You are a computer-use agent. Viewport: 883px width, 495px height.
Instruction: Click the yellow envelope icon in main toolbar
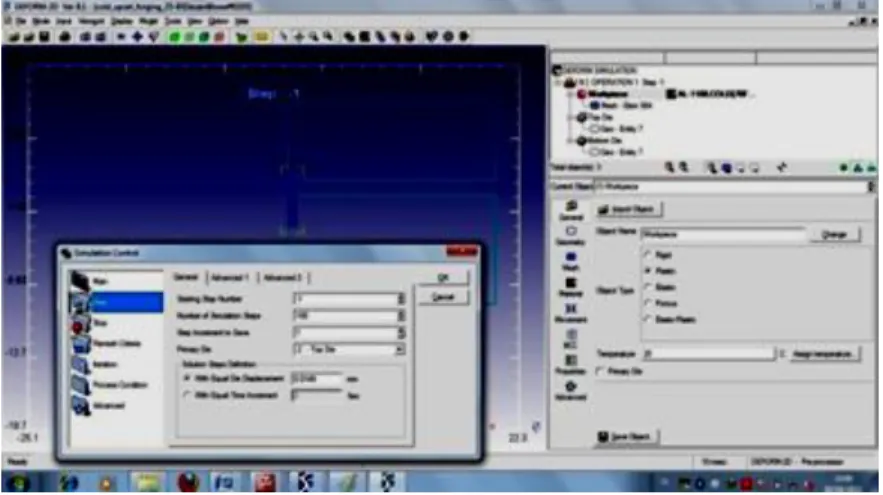262,37
